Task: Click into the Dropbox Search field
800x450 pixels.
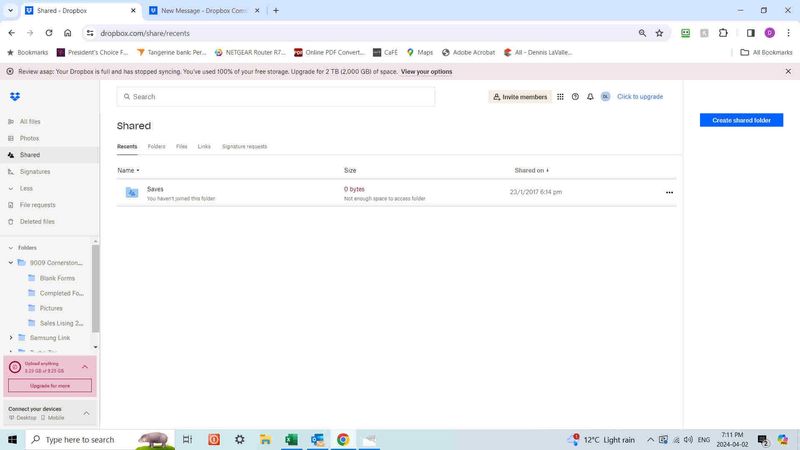Action: 280,97
